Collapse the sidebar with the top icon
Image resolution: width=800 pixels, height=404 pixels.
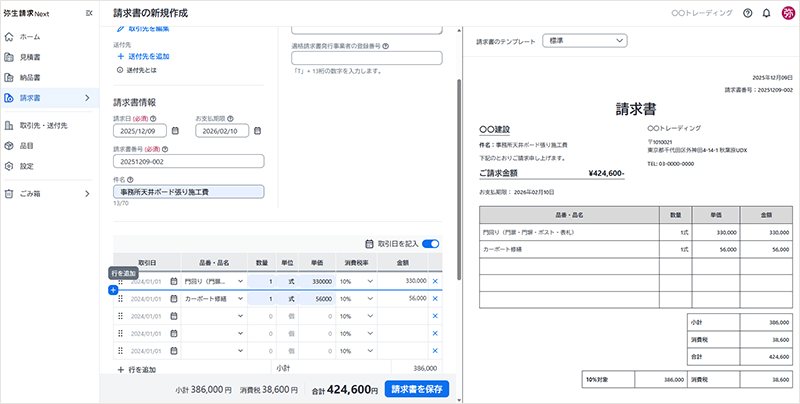coord(89,14)
